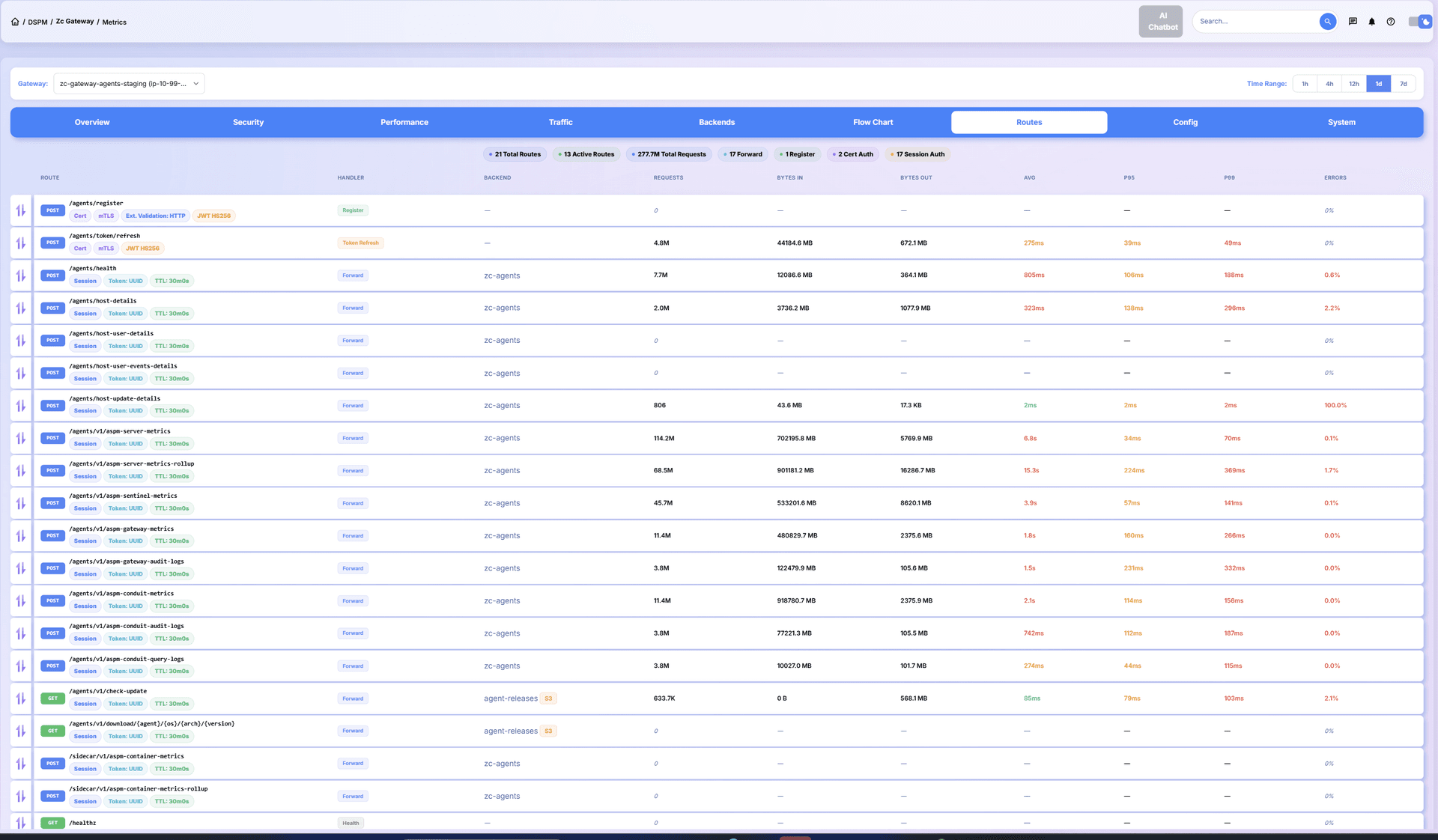Click arrows icon for /agents/v1/download row
Viewport: 1438px width, 840px height.
point(21,731)
